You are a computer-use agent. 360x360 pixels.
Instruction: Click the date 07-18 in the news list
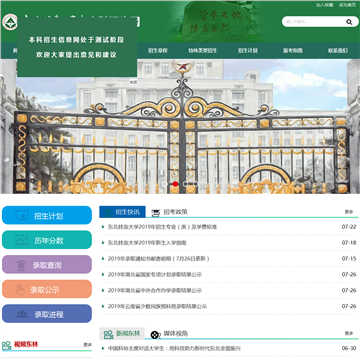[x=349, y=243]
